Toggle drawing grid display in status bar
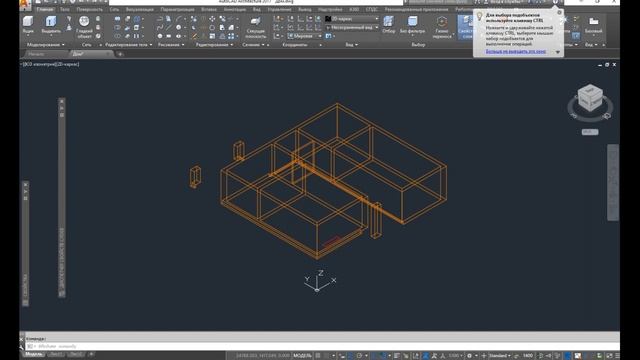Screen dimensions: 640x360 (x=318, y=356)
